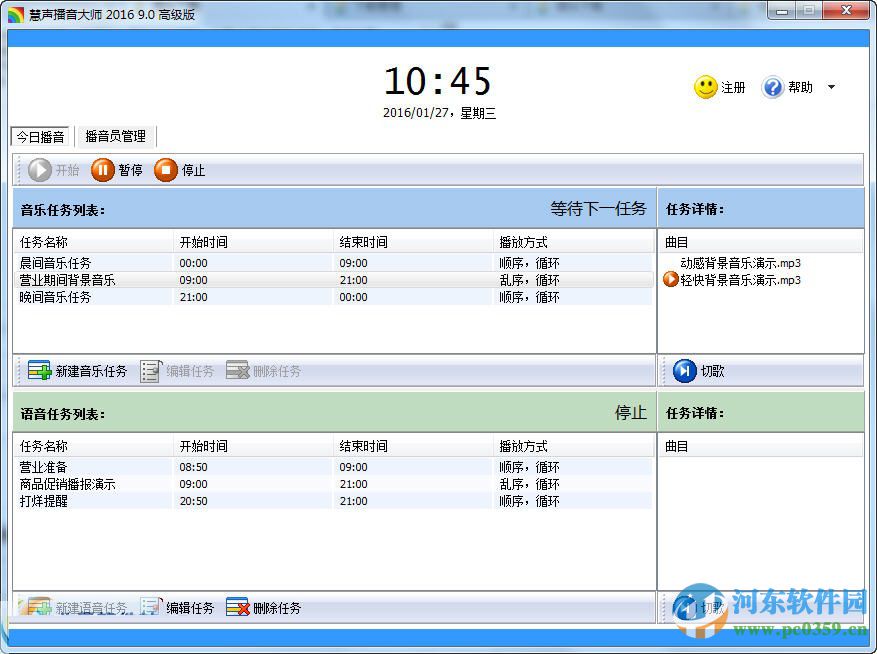Stop playback using the 停止 icon

coord(168,170)
